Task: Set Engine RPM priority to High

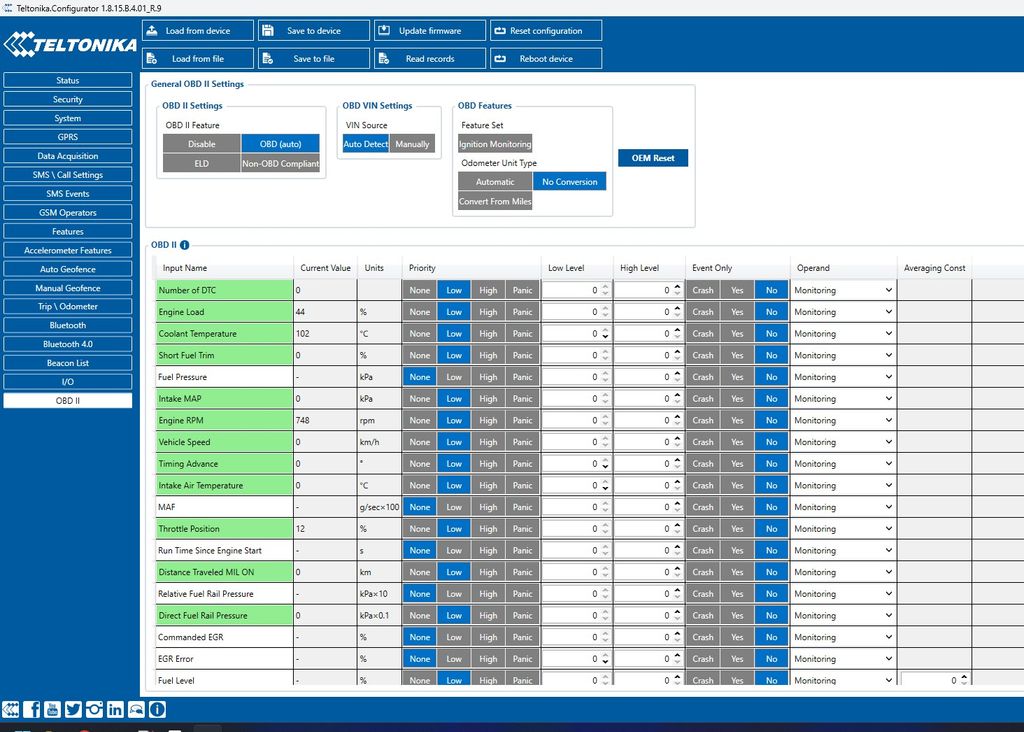Action: pyautogui.click(x=488, y=421)
